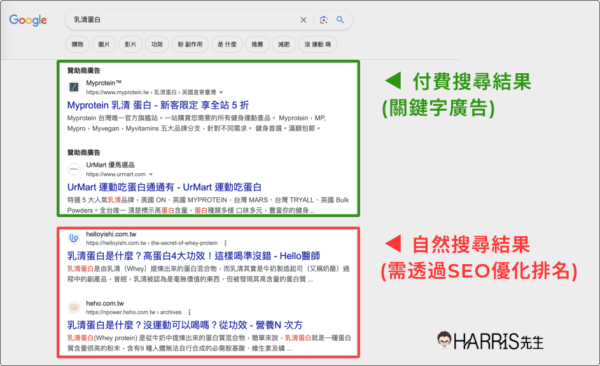The width and height of the screenshot is (600, 366).
Task: Click the heho.com.tw site name
Action: (x=105, y=303)
